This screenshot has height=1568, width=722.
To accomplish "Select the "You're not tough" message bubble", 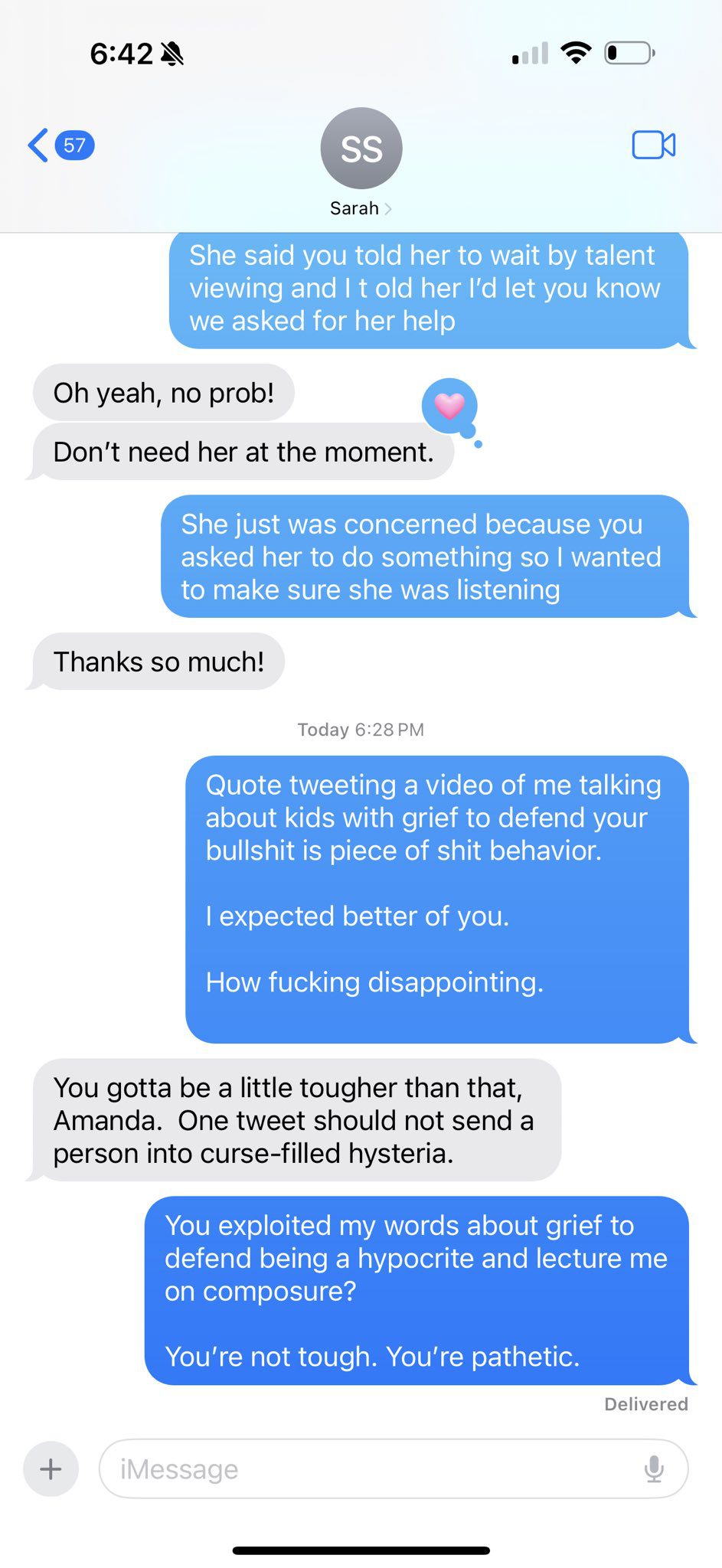I will pyautogui.click(x=417, y=1291).
